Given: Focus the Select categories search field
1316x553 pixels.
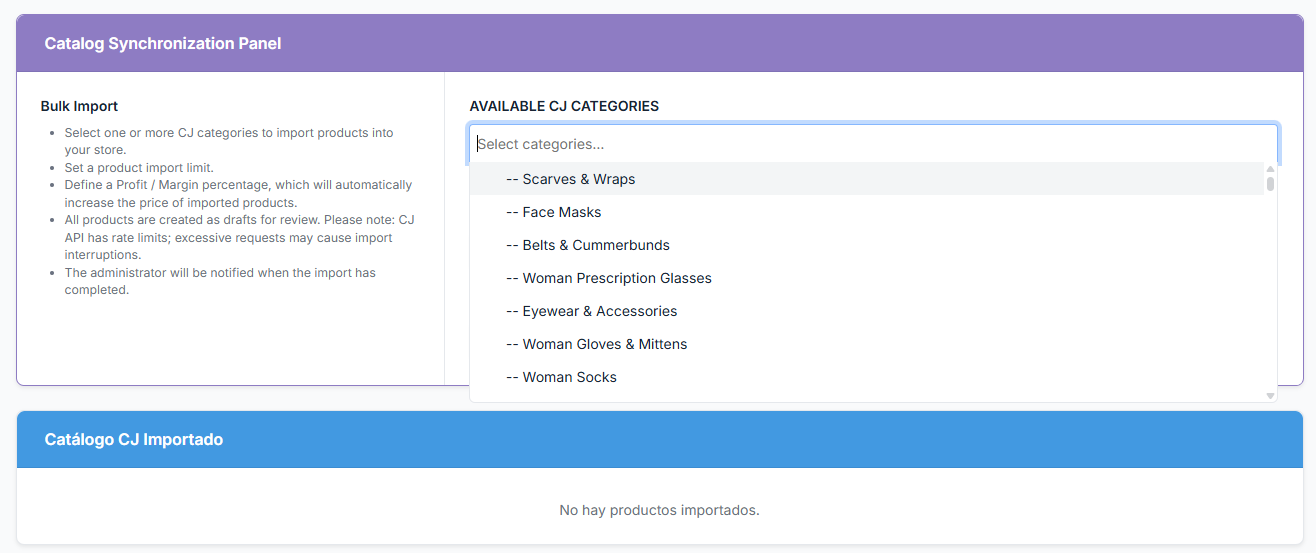Looking at the screenshot, I should click(872, 144).
